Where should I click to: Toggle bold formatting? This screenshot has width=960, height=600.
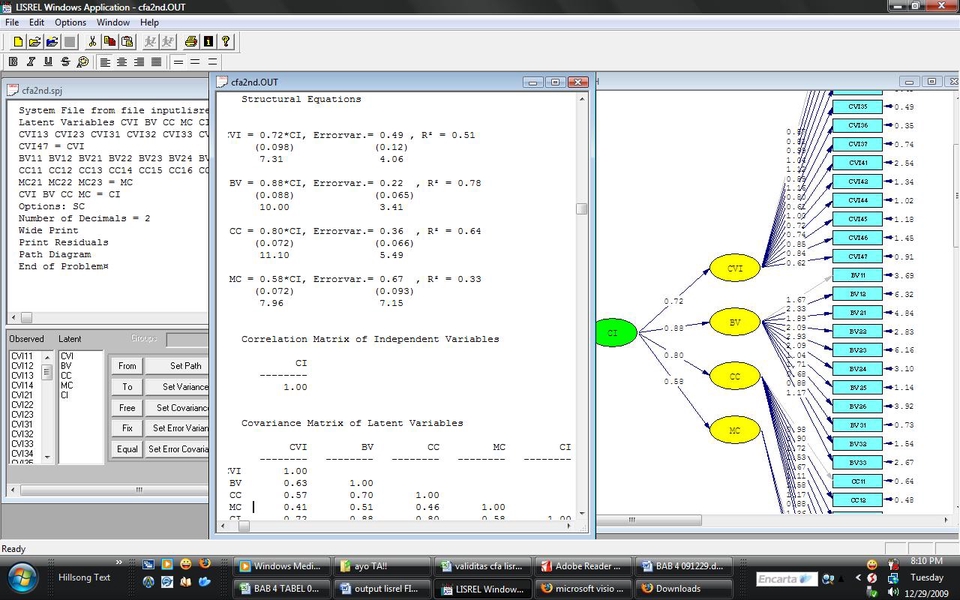[13, 61]
